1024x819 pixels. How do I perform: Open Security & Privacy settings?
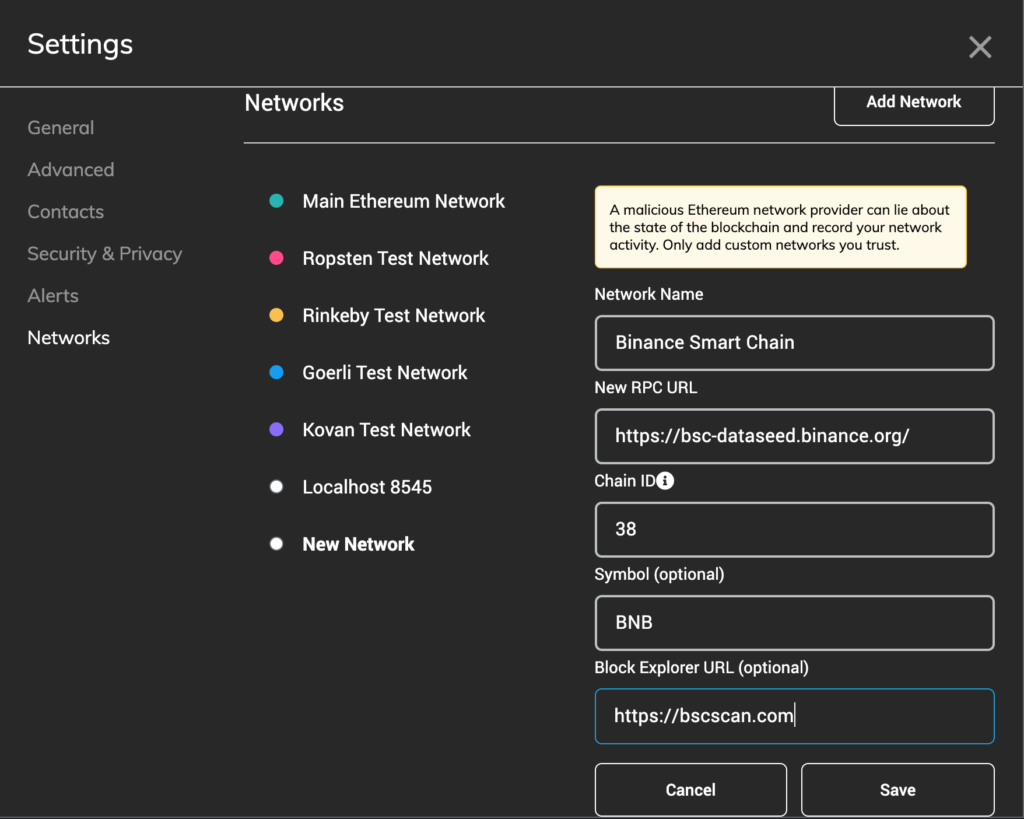[x=104, y=253]
